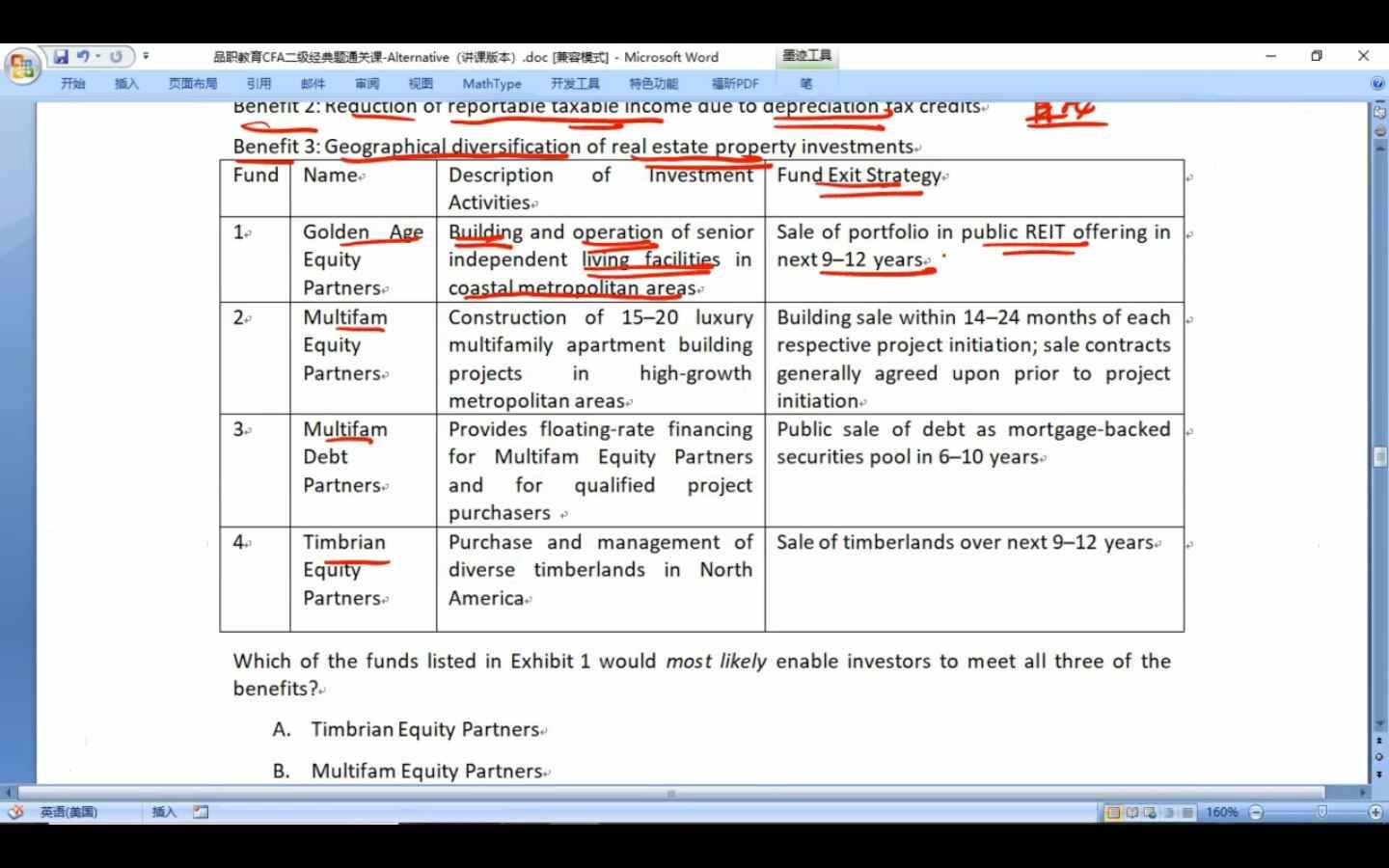Go to next page browse button
This screenshot has height=868, width=1389.
point(1379,773)
